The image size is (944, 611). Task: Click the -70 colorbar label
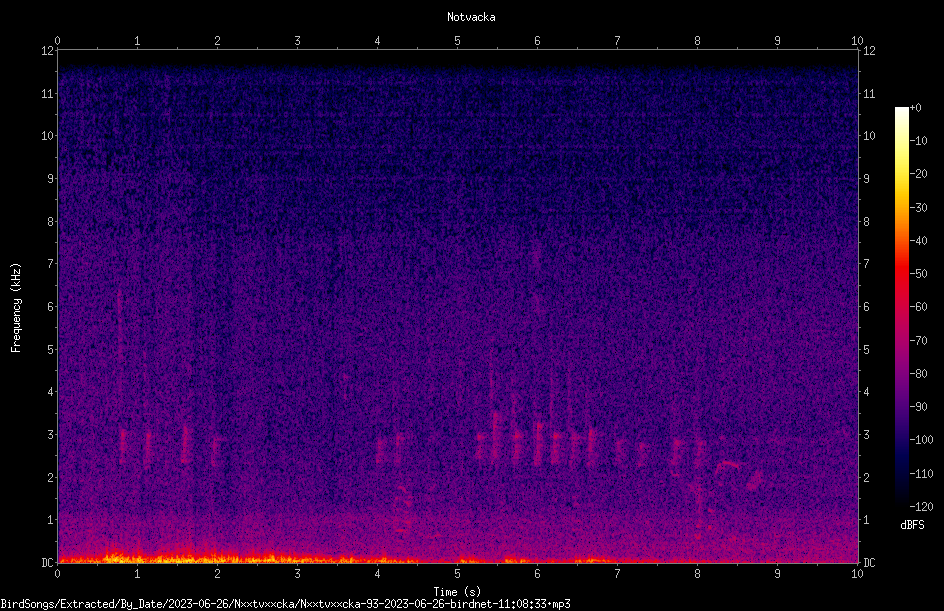point(918,341)
